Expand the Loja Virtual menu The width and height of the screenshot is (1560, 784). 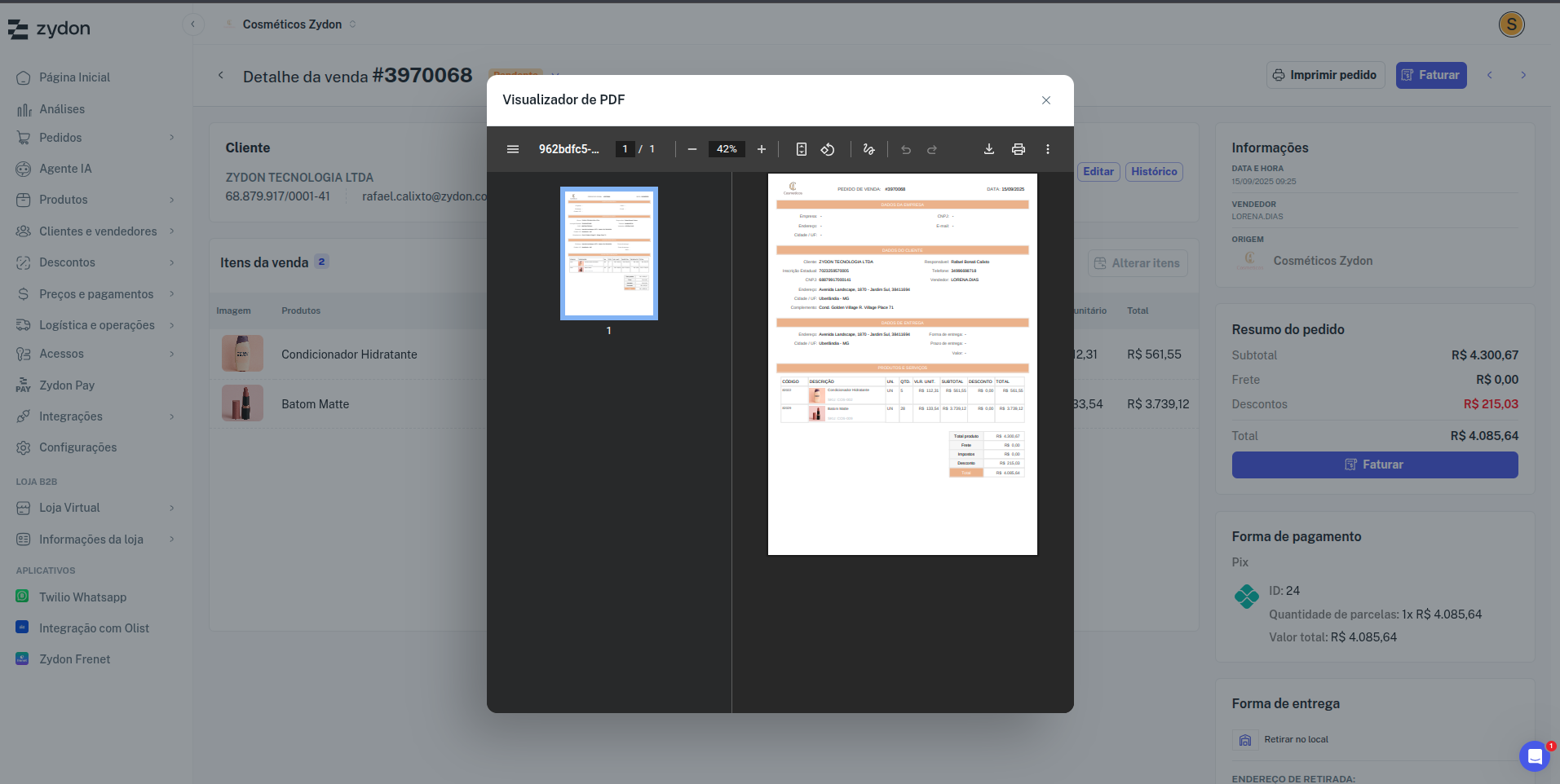[x=96, y=508]
